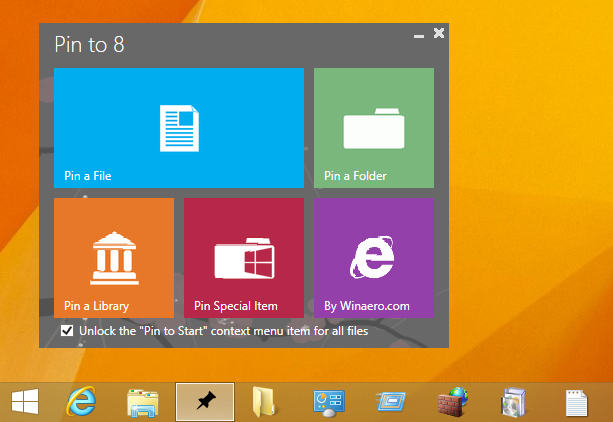Click the blue Run window taskbar icon

point(391,402)
